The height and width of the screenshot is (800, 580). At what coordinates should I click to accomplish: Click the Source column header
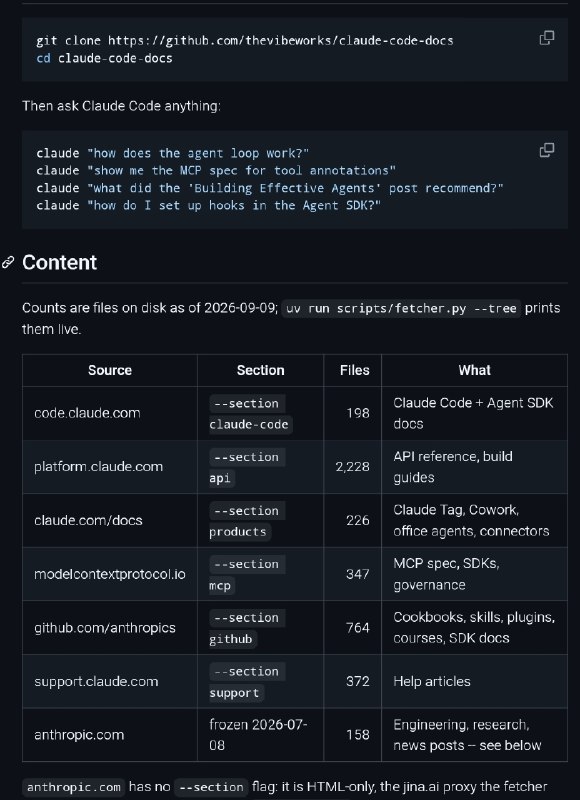point(110,370)
